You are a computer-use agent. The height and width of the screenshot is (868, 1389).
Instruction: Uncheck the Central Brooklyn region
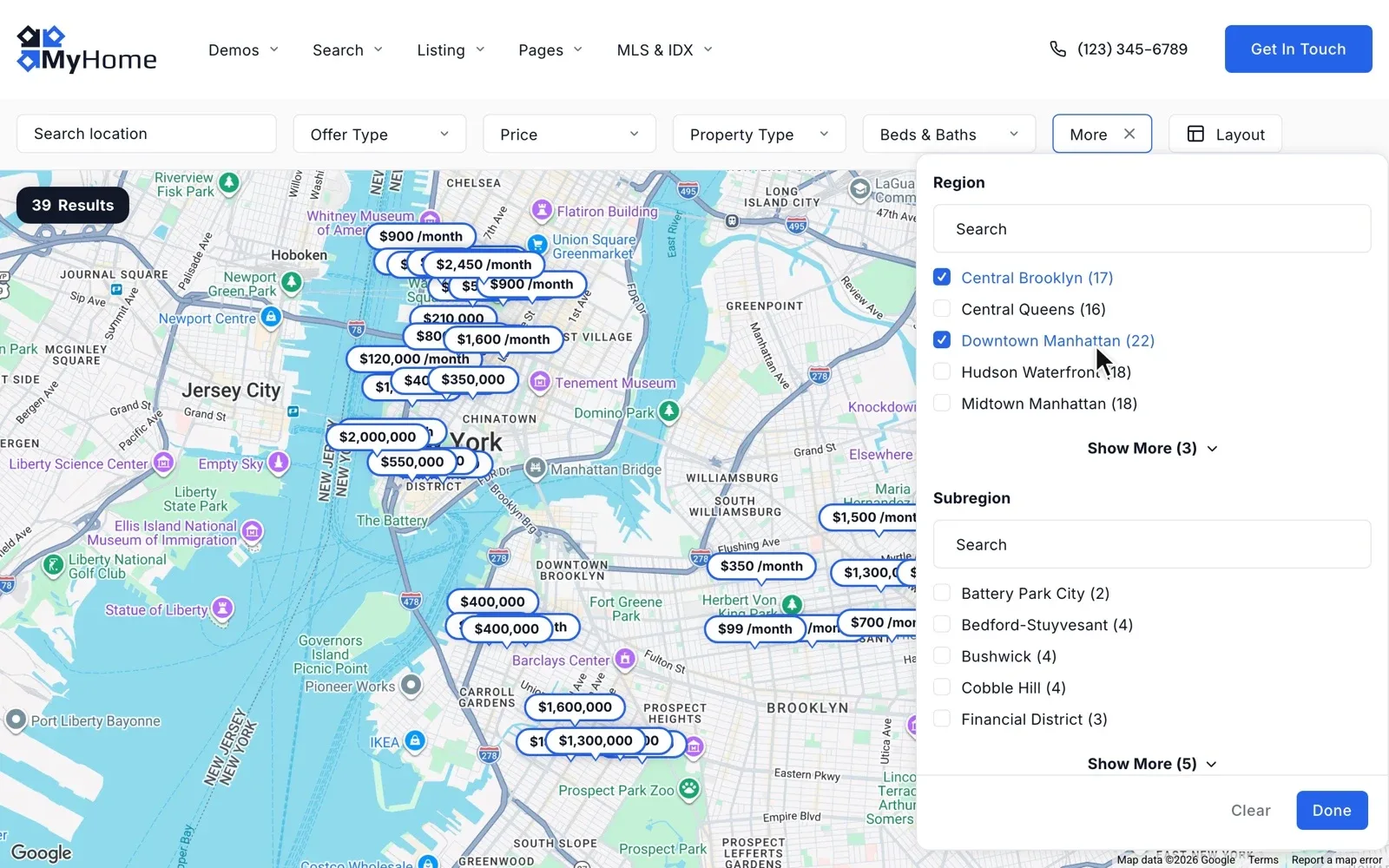[942, 277]
